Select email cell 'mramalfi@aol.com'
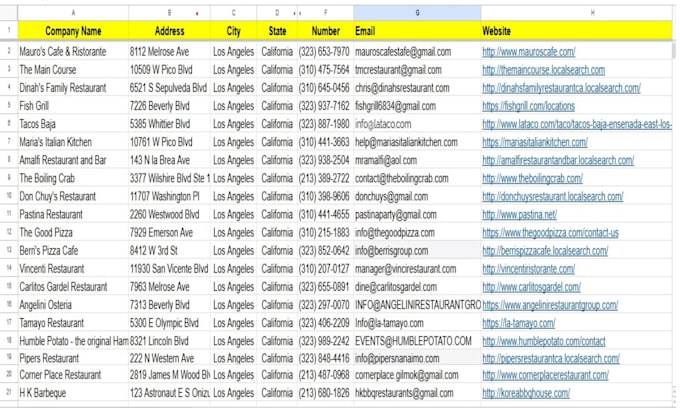Screen dimensions: 680x408 coord(417,160)
